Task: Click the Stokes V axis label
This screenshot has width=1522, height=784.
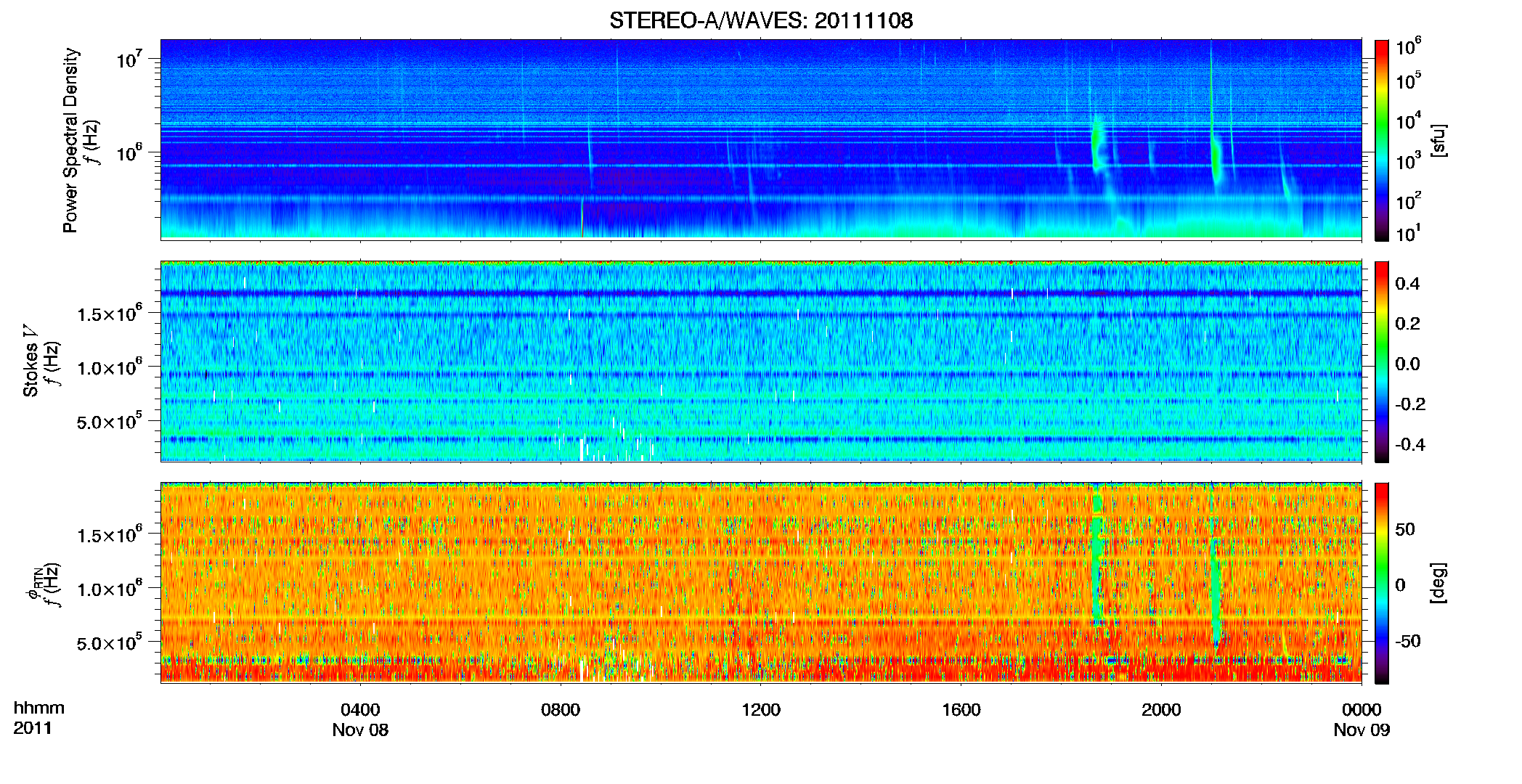Action: (31, 361)
